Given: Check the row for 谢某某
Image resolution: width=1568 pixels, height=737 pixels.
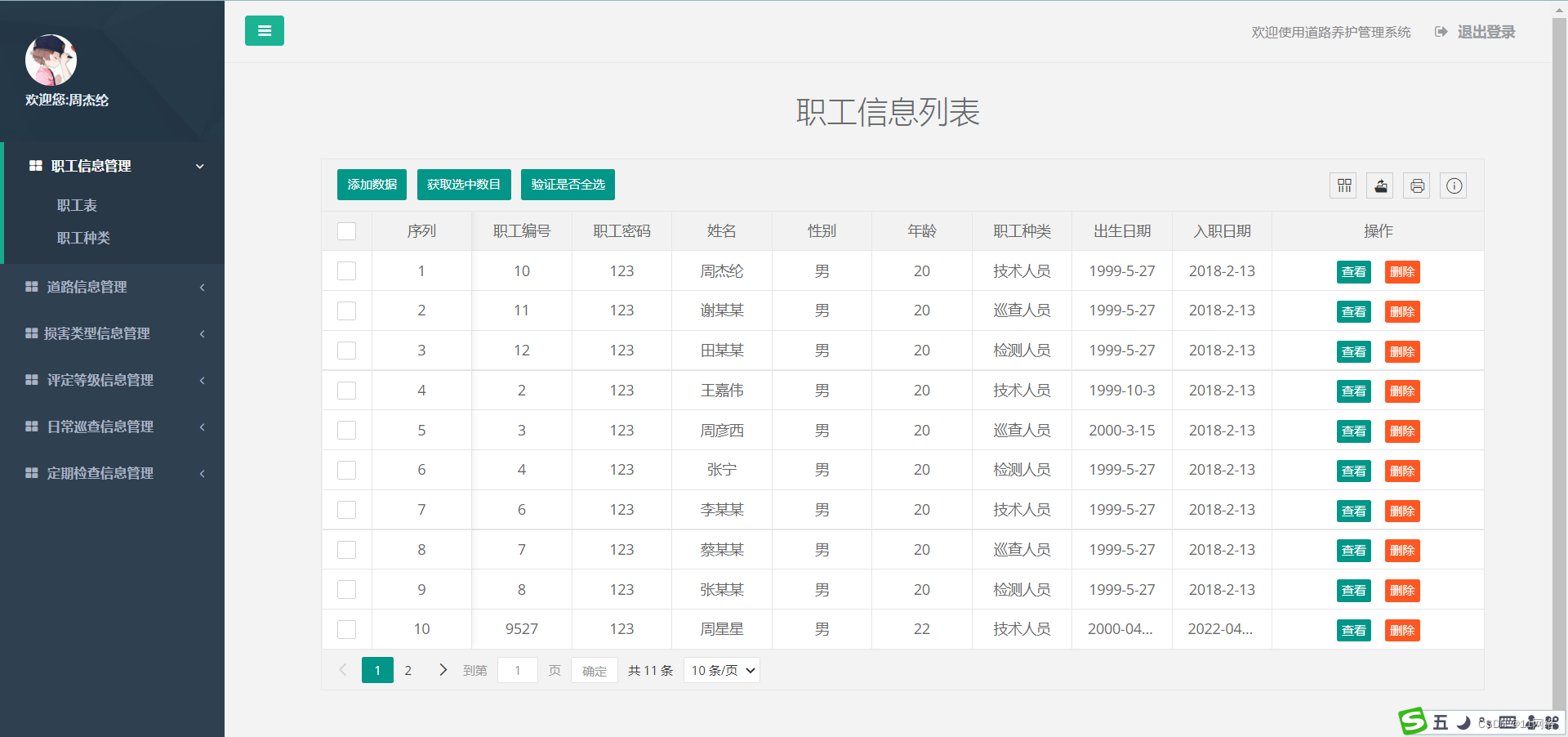Looking at the screenshot, I should point(347,310).
